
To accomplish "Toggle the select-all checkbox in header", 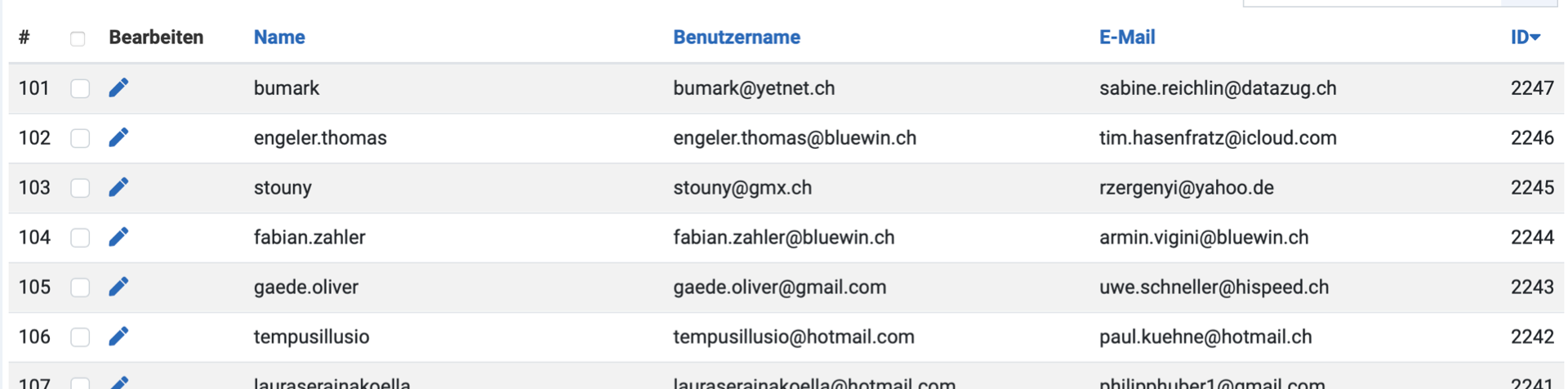I will coord(78,38).
